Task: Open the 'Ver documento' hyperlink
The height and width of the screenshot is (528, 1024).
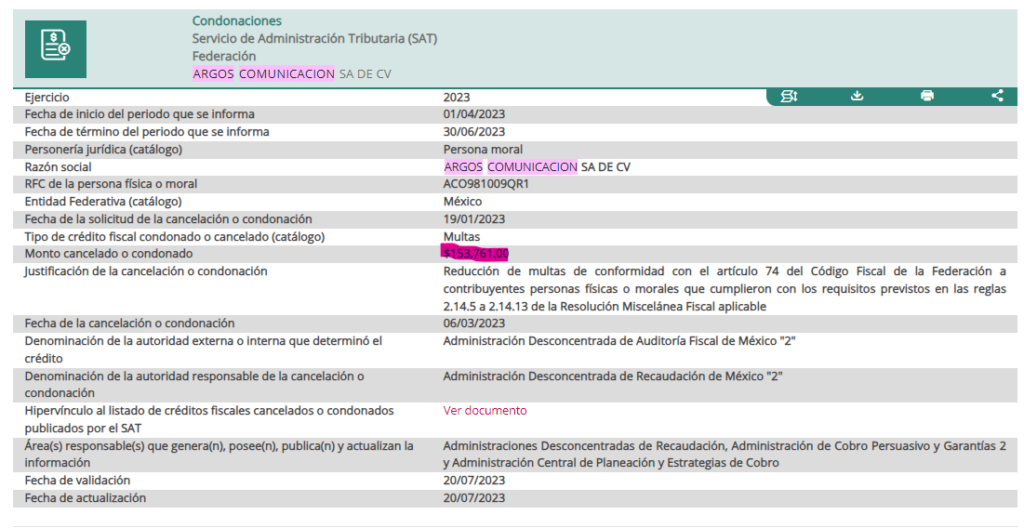Action: click(484, 411)
